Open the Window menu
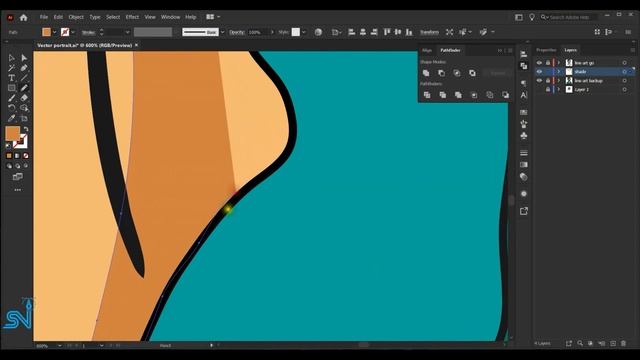This screenshot has width=640, height=360. click(x=170, y=17)
